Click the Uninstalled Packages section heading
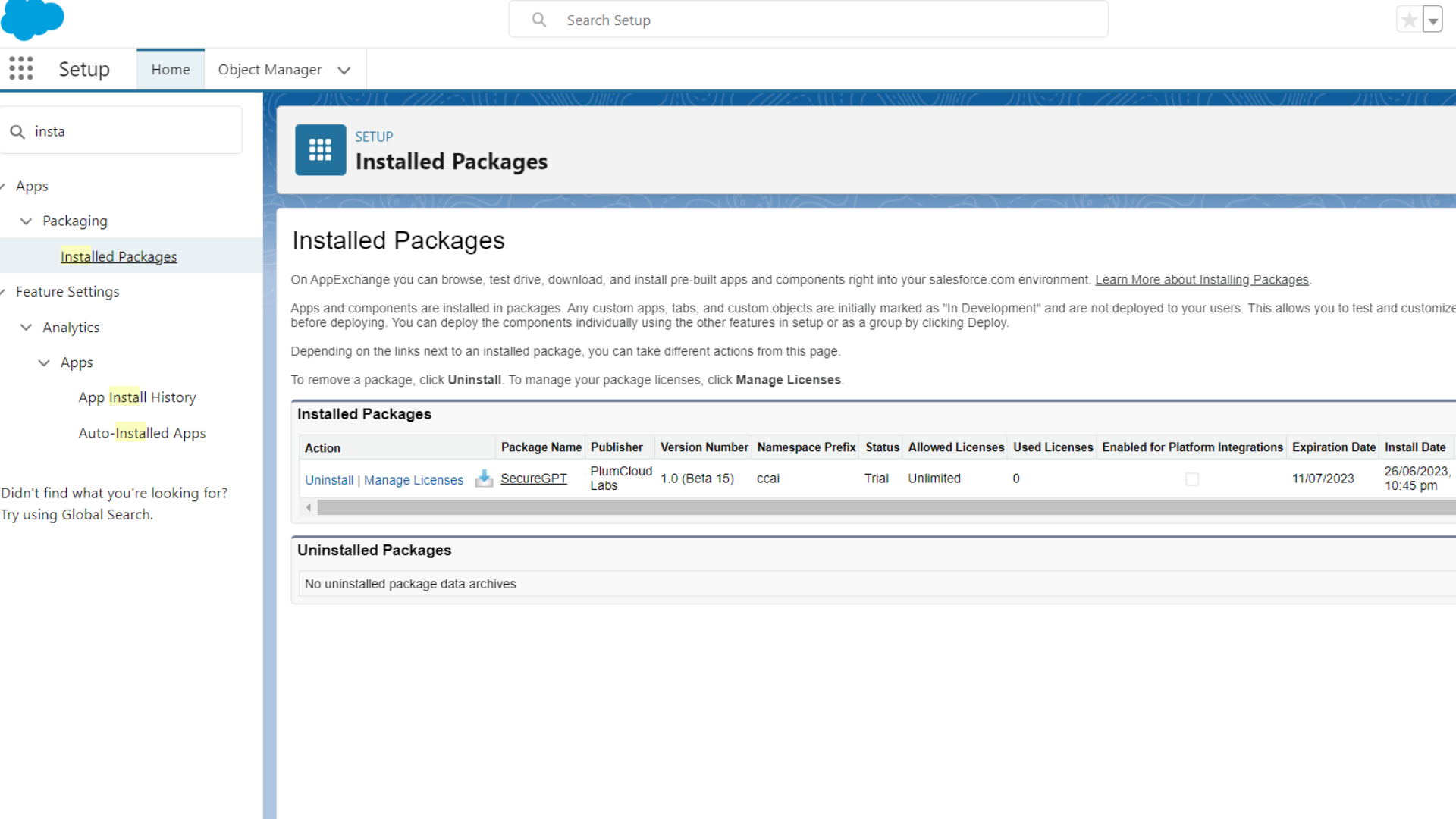 (x=374, y=550)
